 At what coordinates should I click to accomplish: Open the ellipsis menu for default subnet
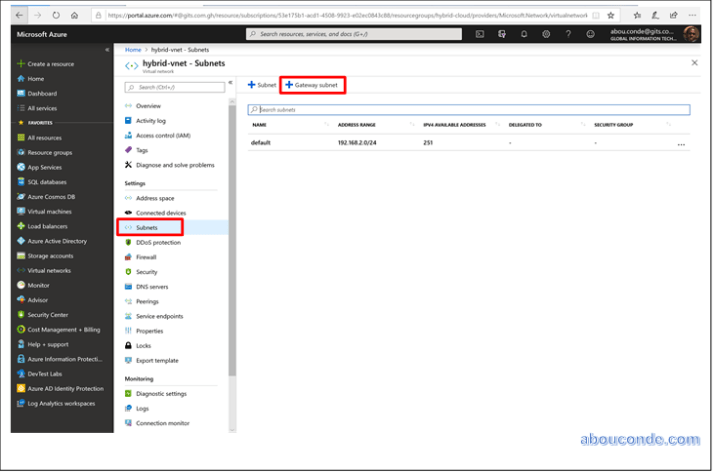[682, 145]
